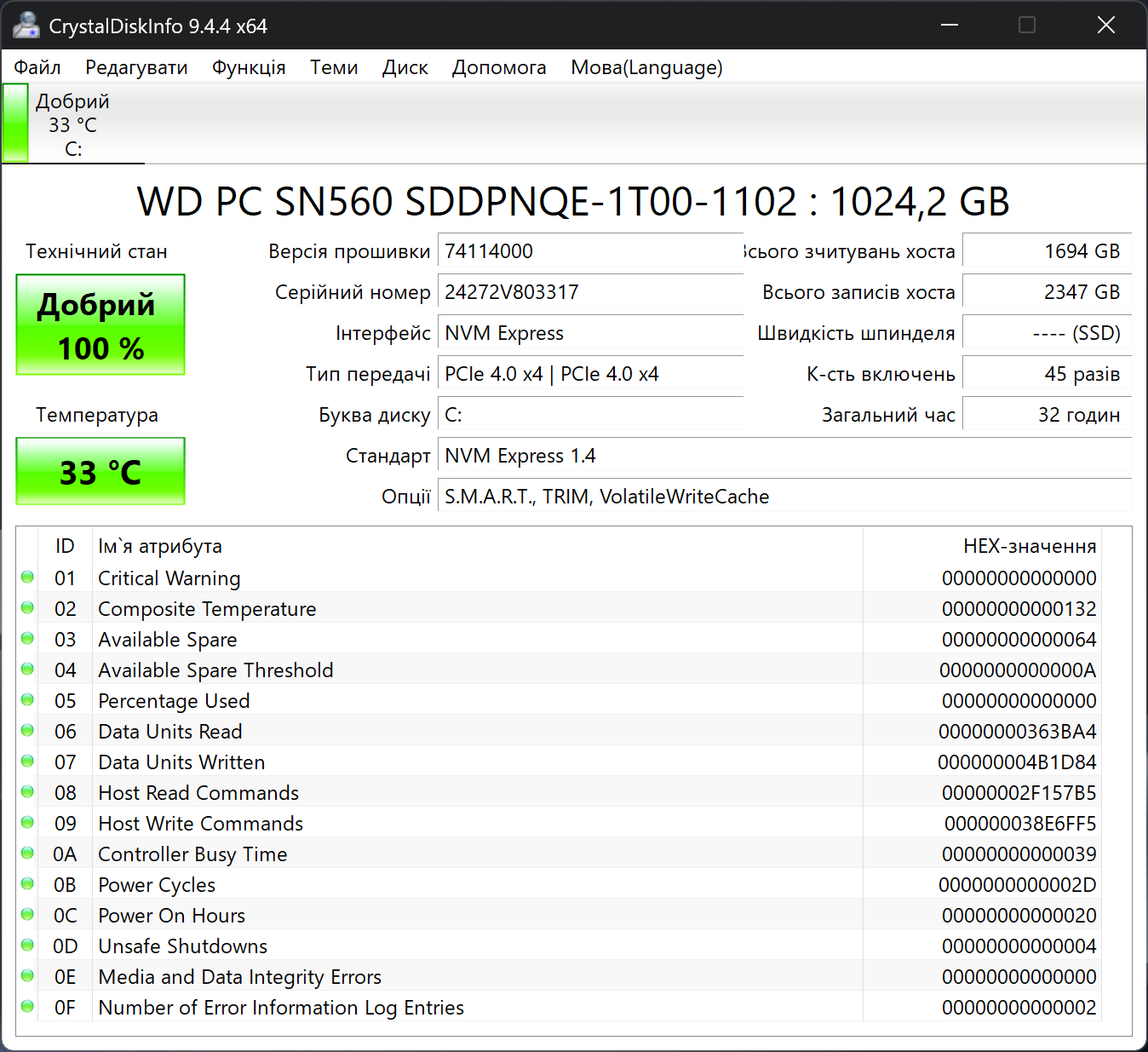Click the Добрий 100 % health status button
Image resolution: width=1148 pixels, height=1052 pixels.
click(100, 325)
